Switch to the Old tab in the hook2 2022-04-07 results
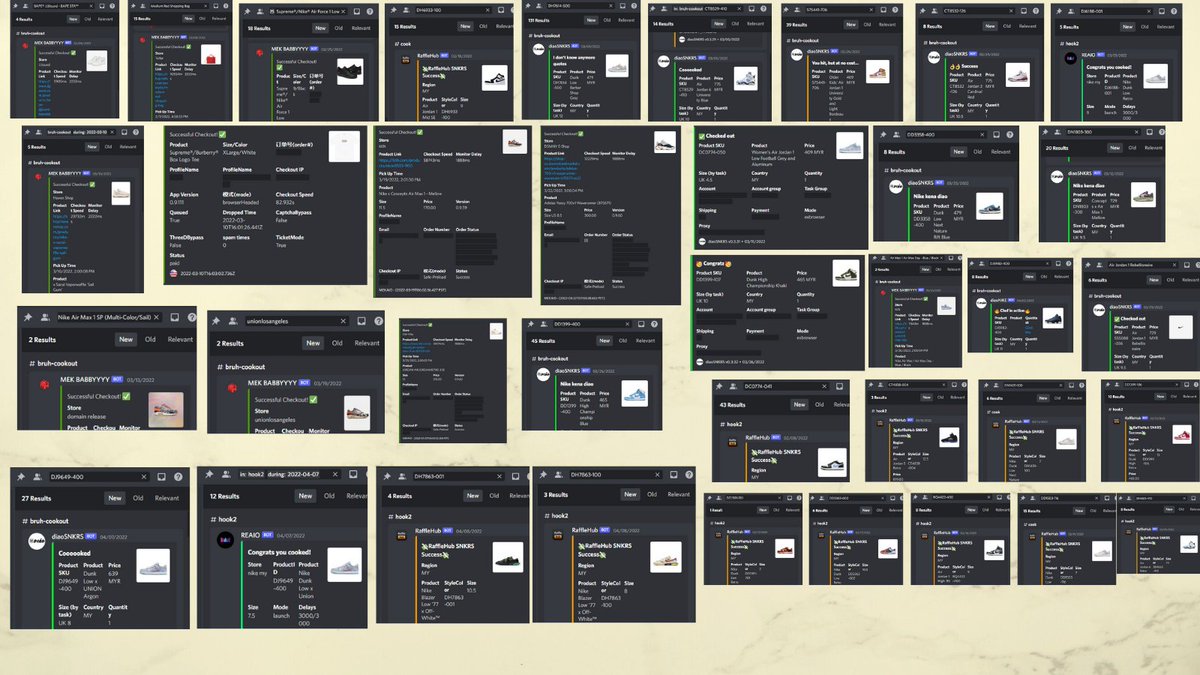1200x675 pixels. click(329, 496)
